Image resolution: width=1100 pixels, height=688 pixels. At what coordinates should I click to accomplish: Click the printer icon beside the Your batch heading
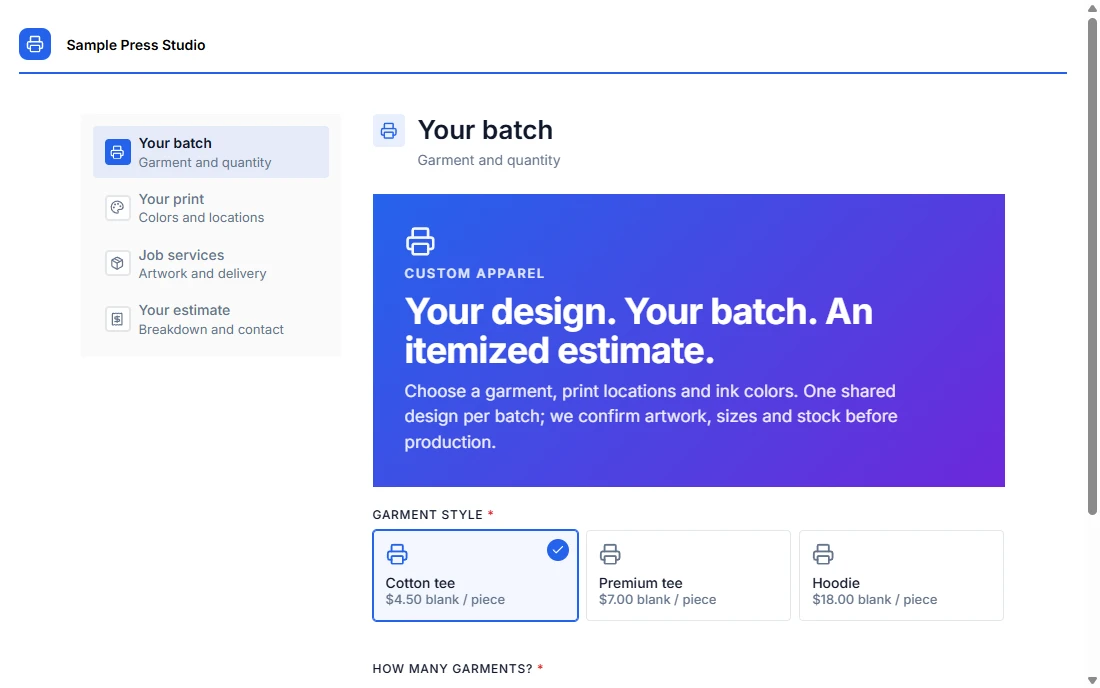click(389, 130)
